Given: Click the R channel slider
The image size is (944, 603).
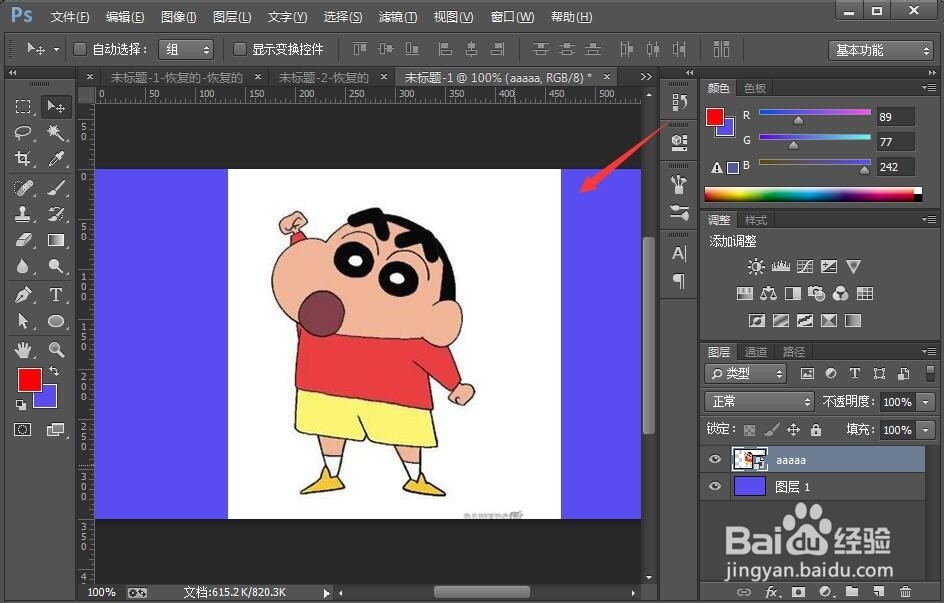Looking at the screenshot, I should pyautogui.click(x=815, y=113).
